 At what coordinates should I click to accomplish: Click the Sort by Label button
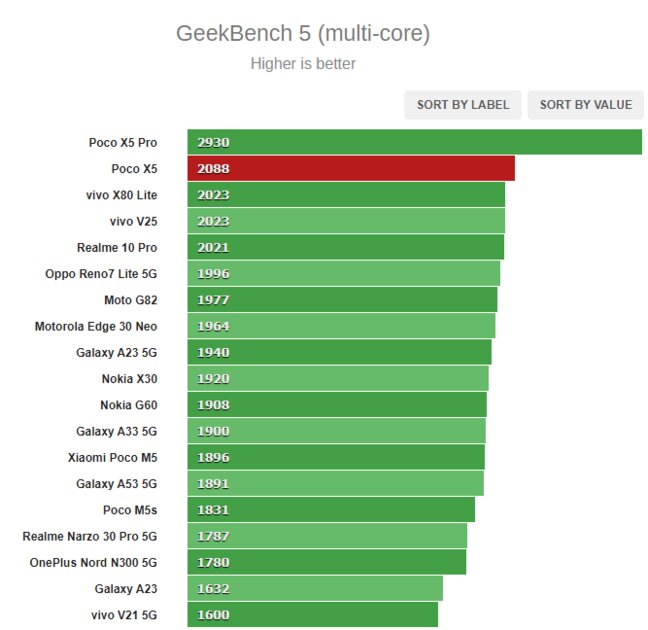[463, 105]
